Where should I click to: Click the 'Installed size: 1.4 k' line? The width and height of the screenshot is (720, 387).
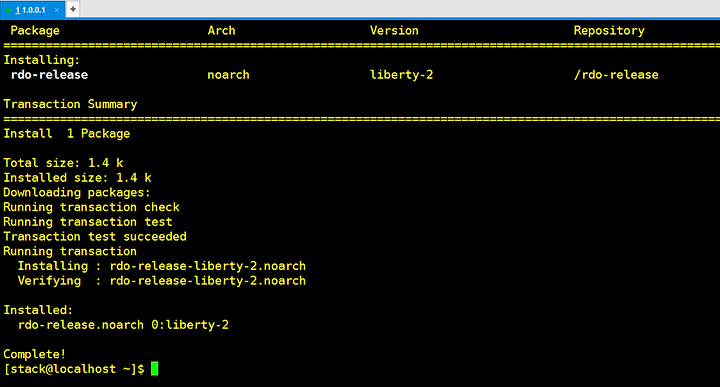[77, 178]
